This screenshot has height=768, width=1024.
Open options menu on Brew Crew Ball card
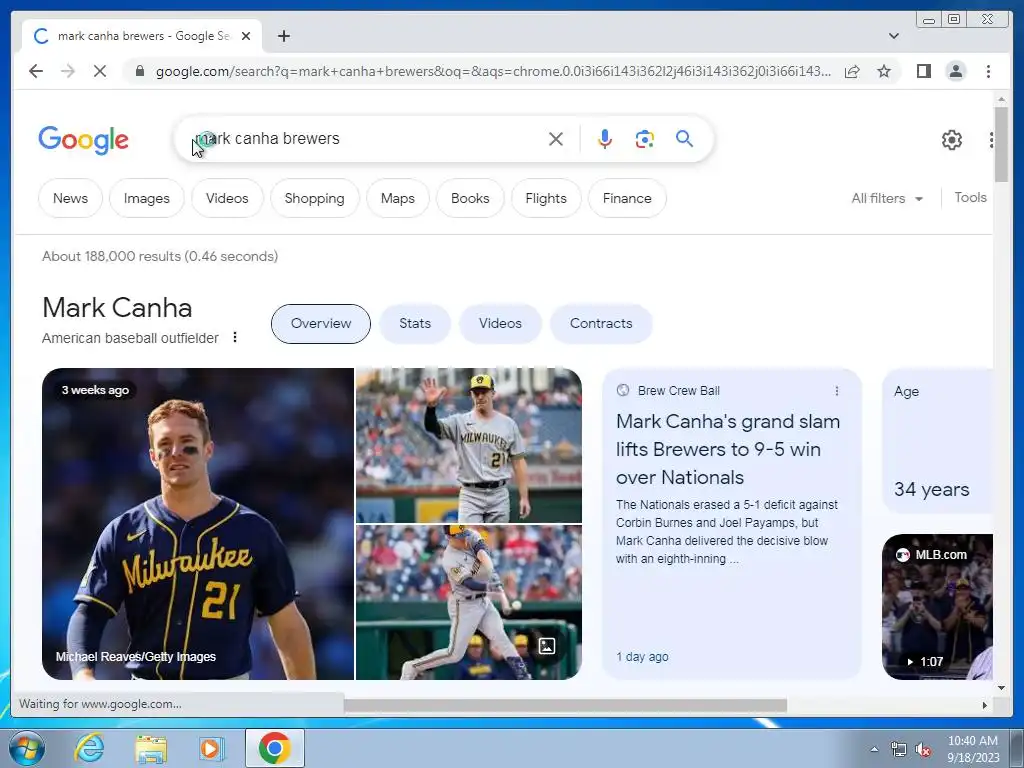click(x=837, y=391)
